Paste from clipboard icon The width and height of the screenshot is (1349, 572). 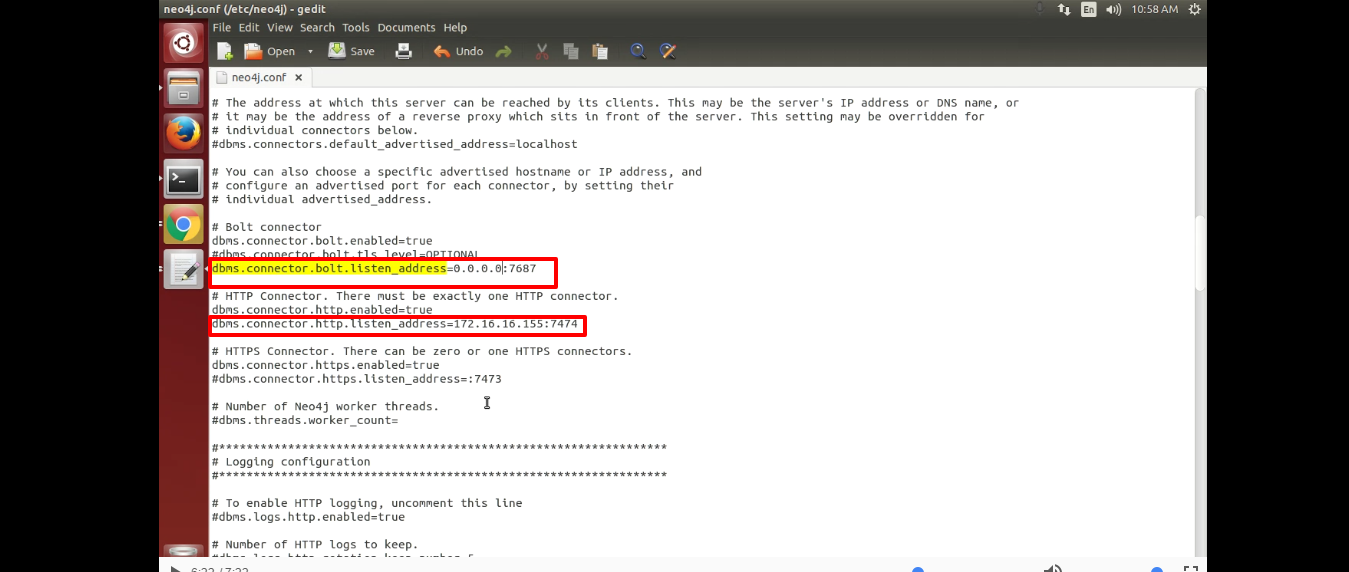(x=600, y=51)
